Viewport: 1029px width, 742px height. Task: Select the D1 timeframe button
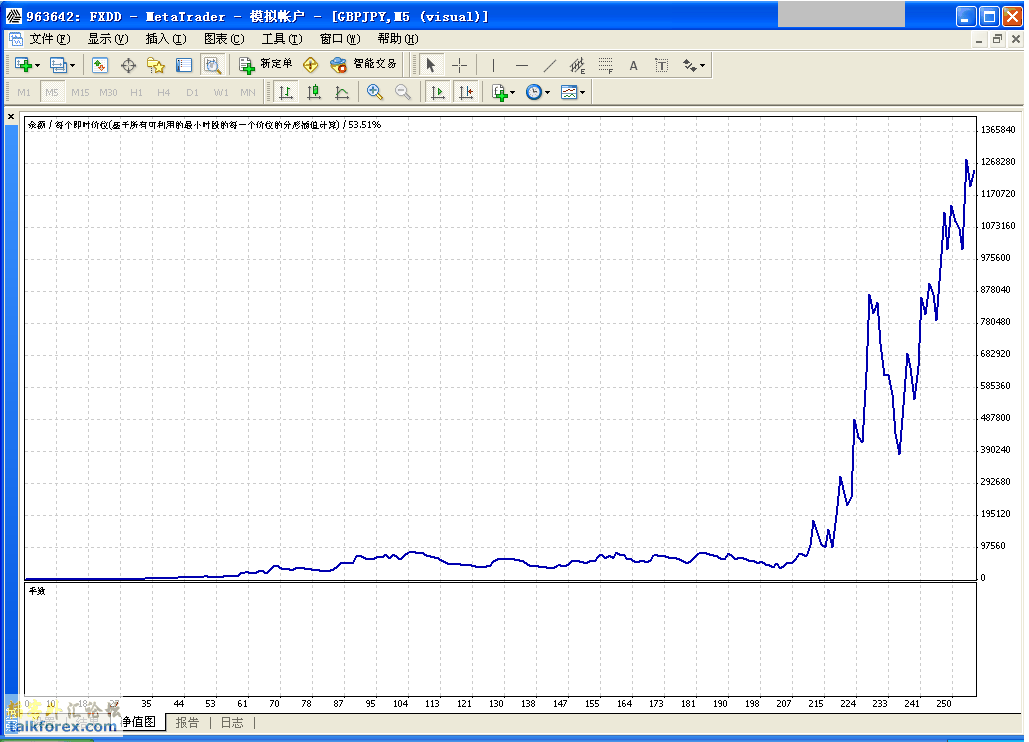click(192, 93)
